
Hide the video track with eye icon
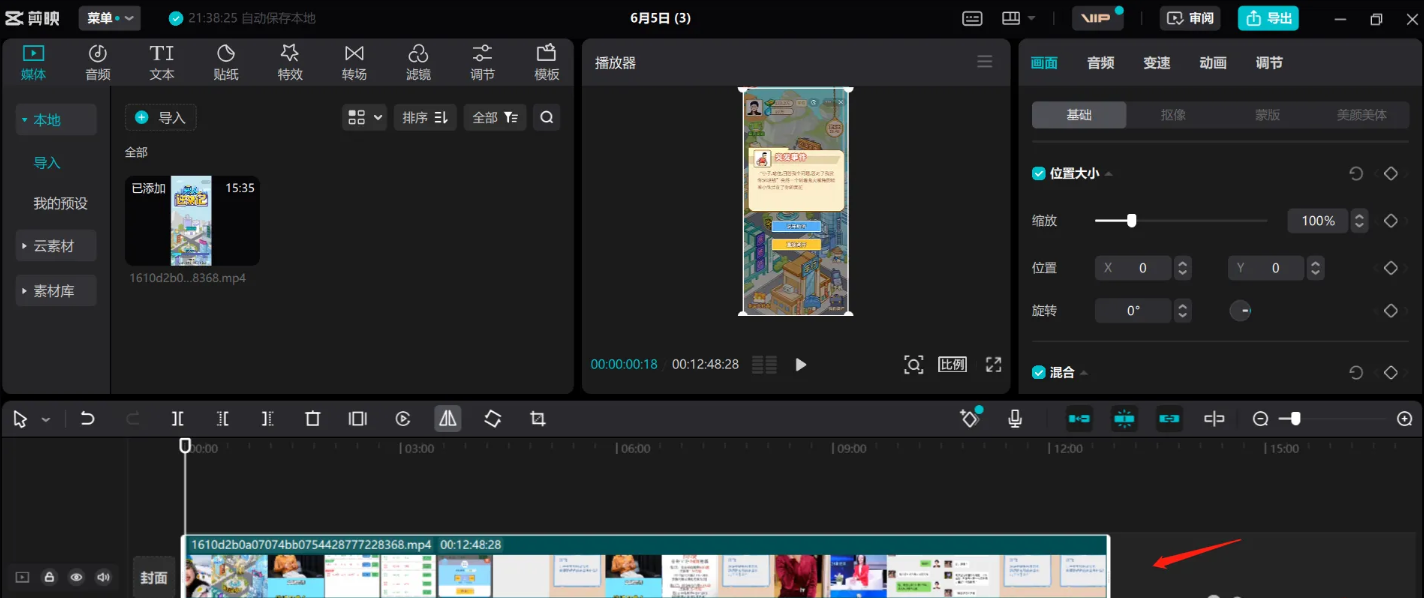click(76, 577)
